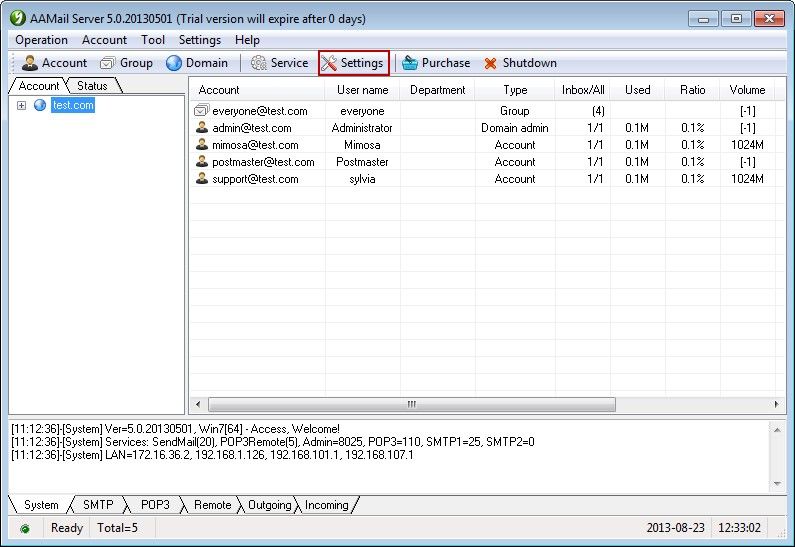Switch to the System log tab
Viewport: 795px width, 547px height.
pyautogui.click(x=41, y=505)
